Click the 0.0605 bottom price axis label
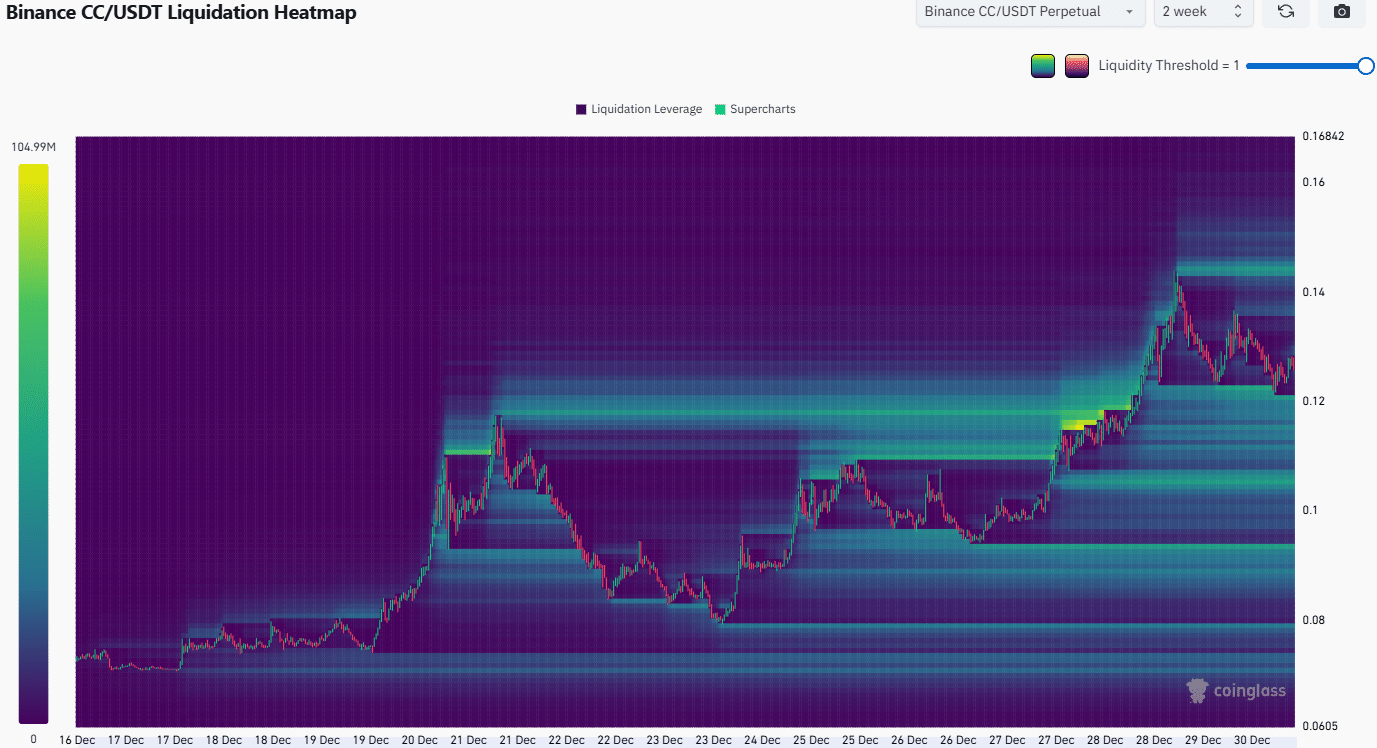This screenshot has height=748, width=1377. tap(1320, 726)
